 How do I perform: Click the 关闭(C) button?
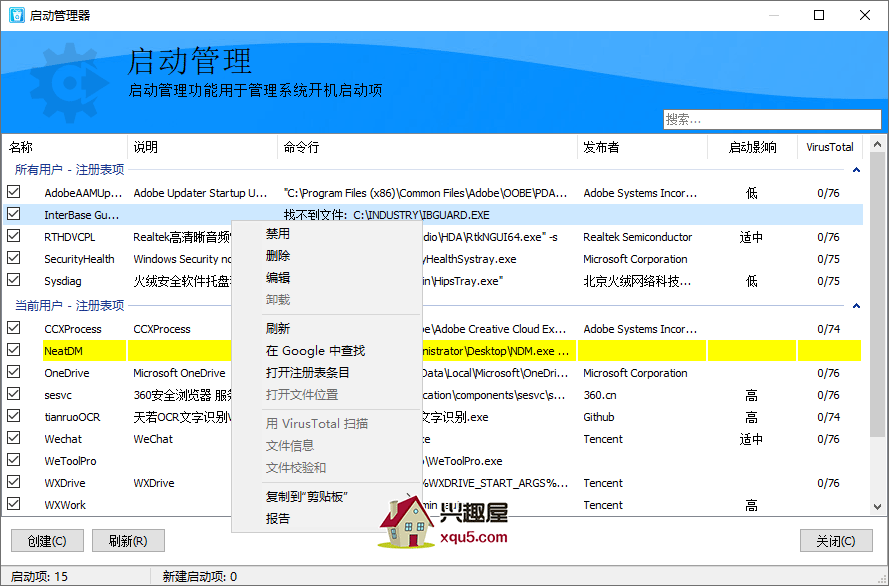click(x=836, y=541)
